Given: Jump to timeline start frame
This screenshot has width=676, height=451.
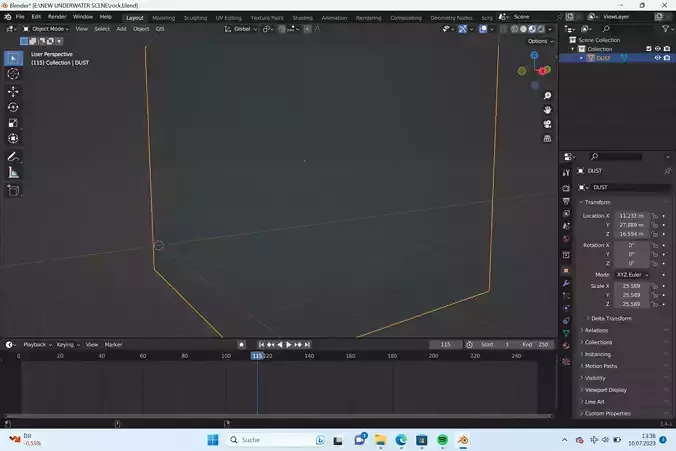Looking at the screenshot, I should [261, 345].
